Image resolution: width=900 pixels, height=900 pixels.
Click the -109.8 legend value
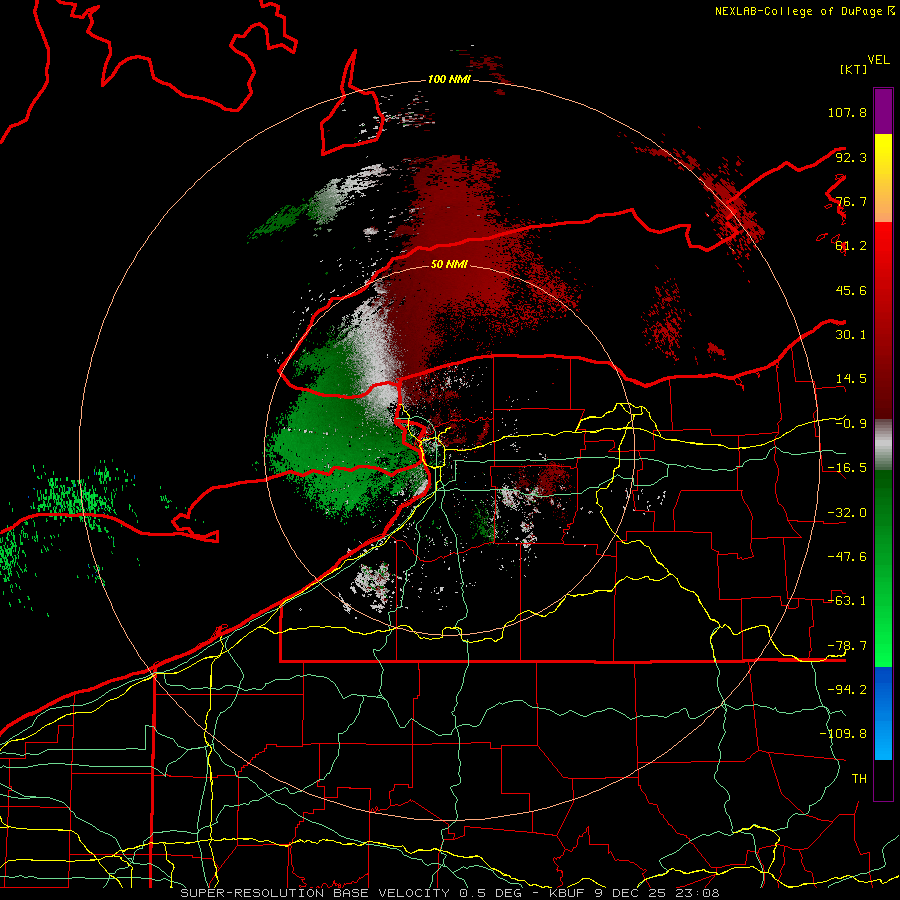pos(843,734)
